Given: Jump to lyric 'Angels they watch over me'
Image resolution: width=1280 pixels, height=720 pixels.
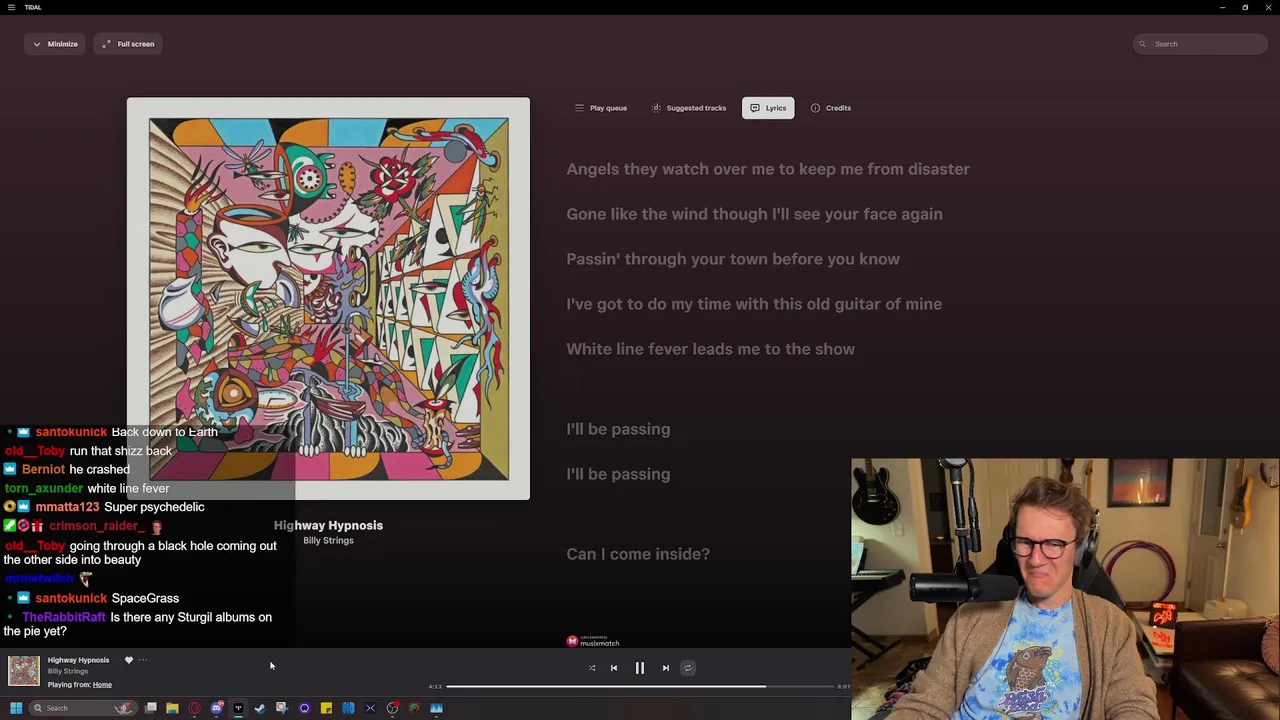Looking at the screenshot, I should point(768,169).
